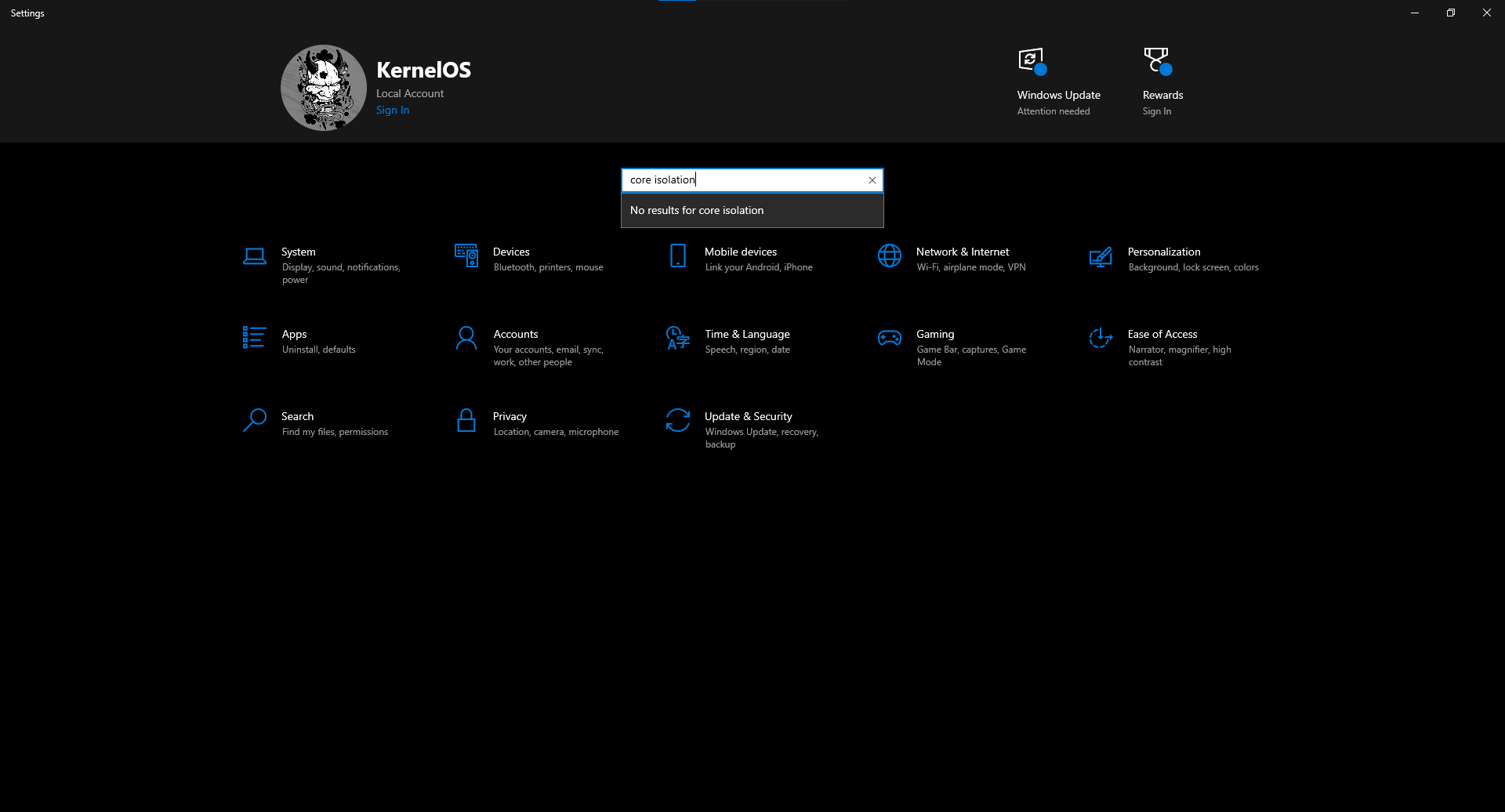Select the Wi-Fi, airplane mode, VPN description
This screenshot has height=812, width=1505.
point(971,267)
